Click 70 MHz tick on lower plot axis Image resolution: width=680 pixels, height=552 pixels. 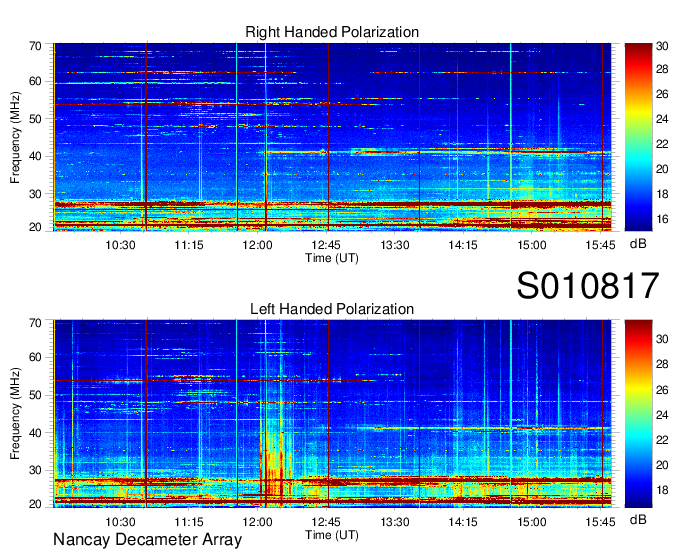click(35, 323)
